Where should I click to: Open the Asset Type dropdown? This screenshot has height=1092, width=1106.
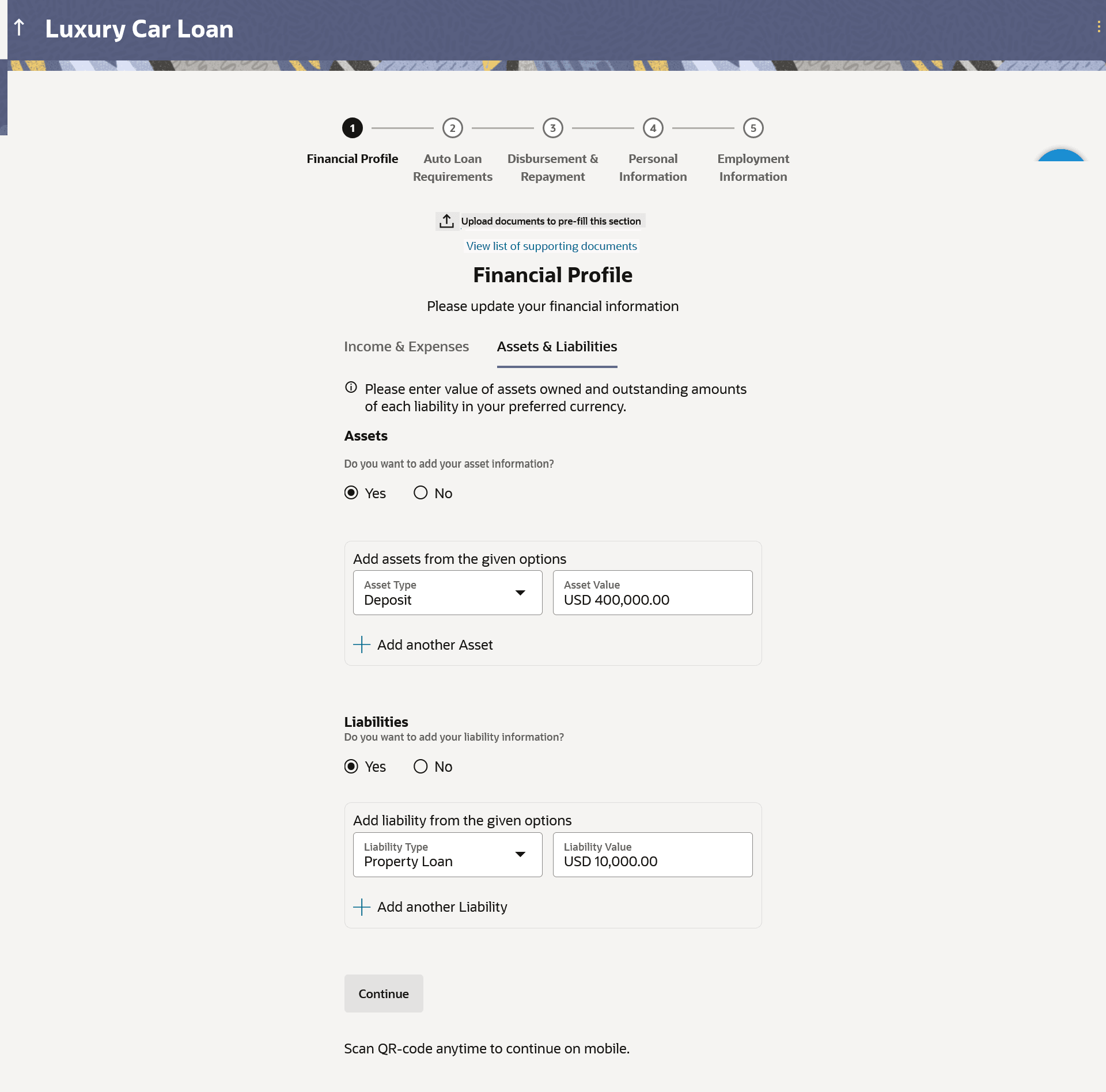pyautogui.click(x=448, y=593)
